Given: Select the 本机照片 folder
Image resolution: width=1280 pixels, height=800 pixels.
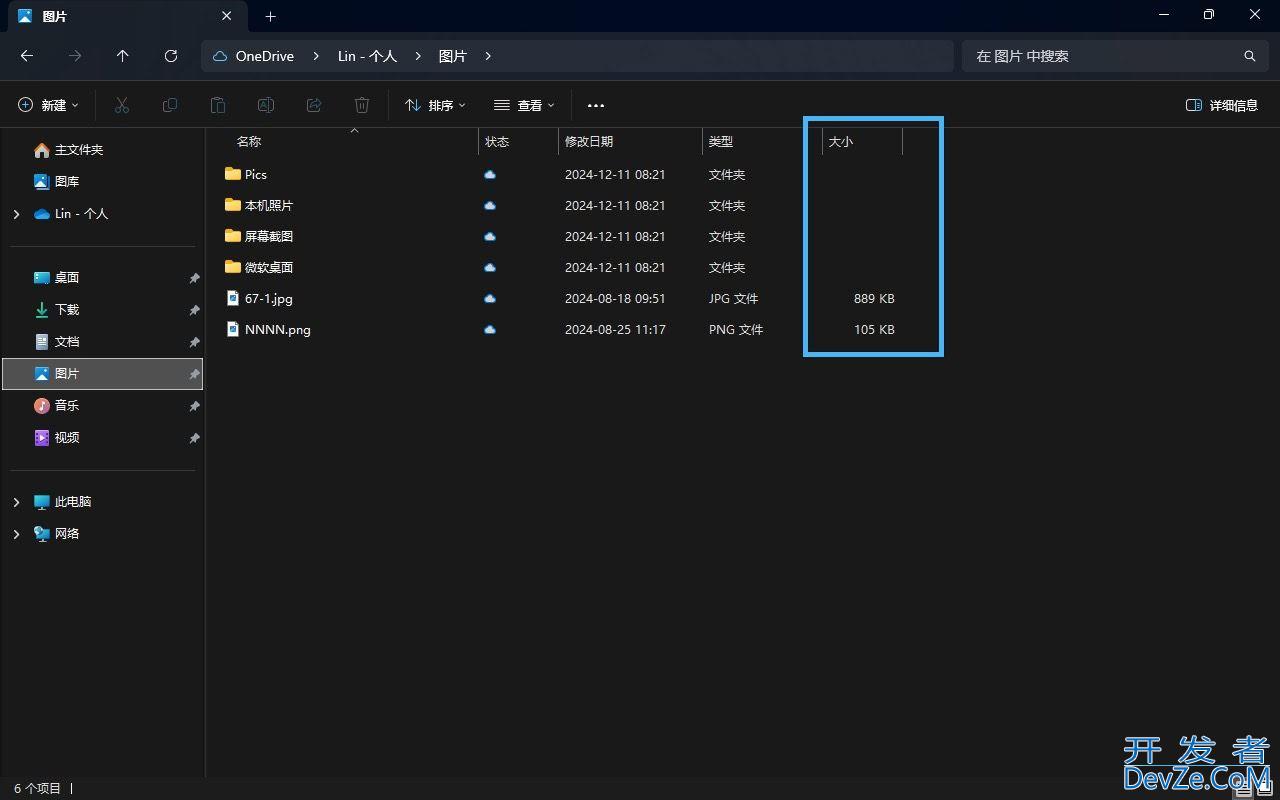Looking at the screenshot, I should (269, 205).
